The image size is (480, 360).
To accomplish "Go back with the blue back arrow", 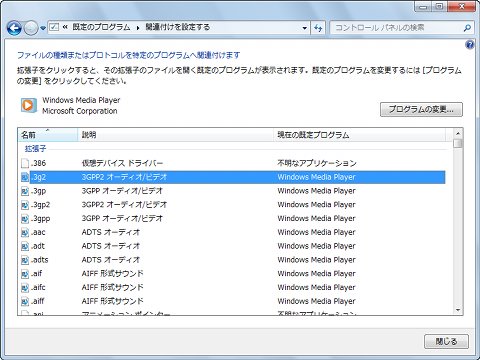I will tap(14, 28).
